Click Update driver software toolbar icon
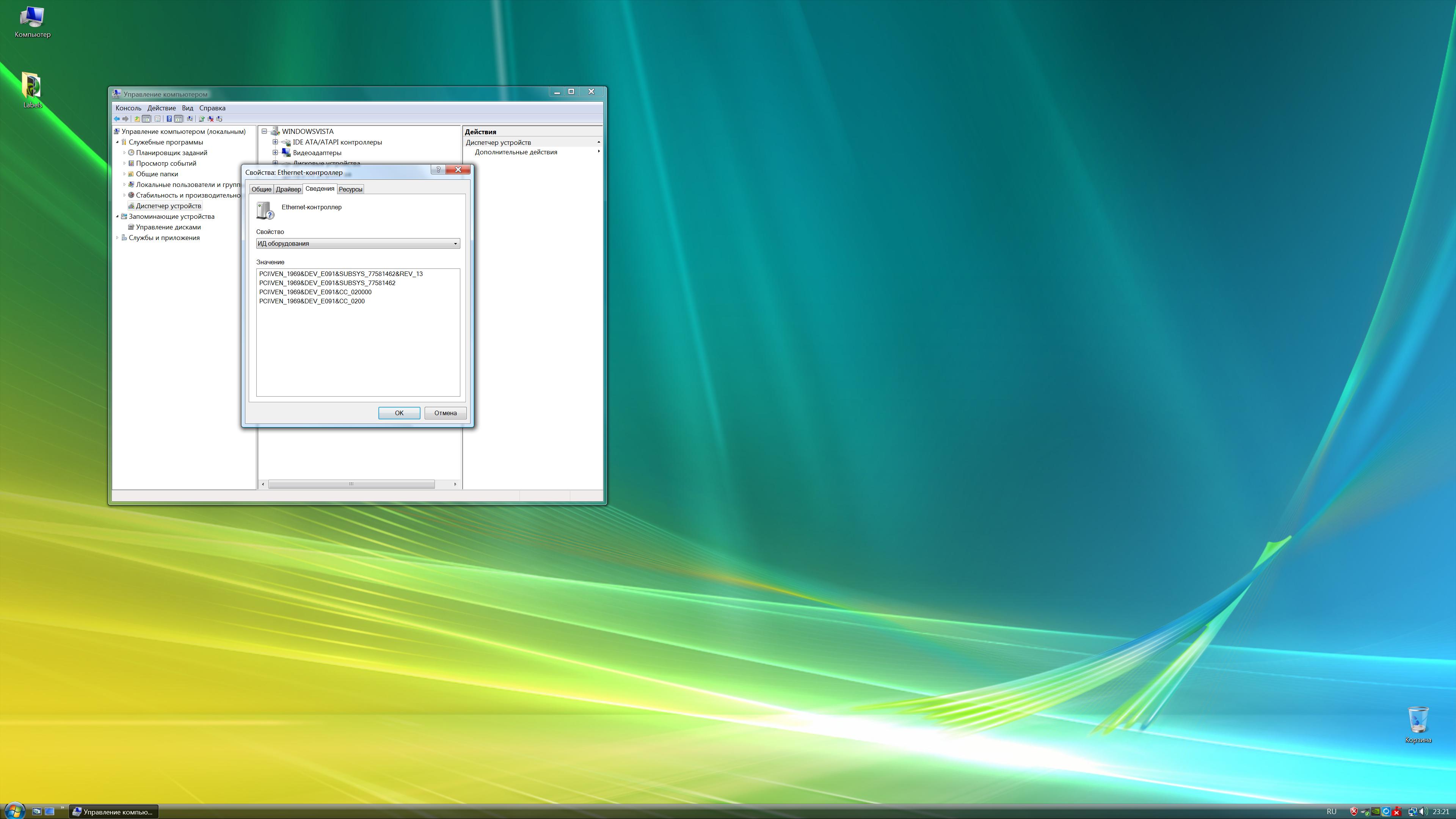This screenshot has width=1456, height=819. 202,119
